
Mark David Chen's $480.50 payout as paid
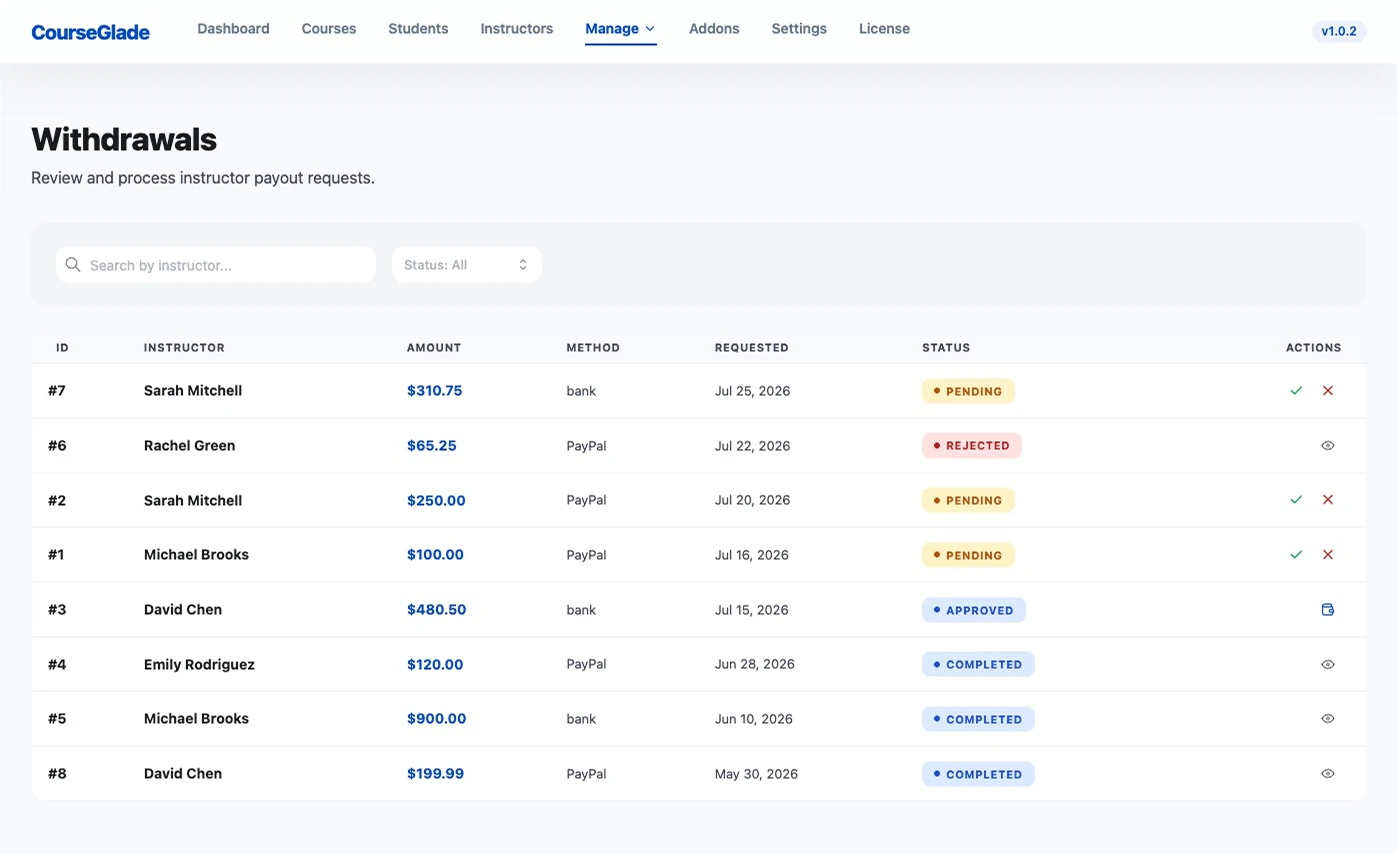tap(1328, 610)
